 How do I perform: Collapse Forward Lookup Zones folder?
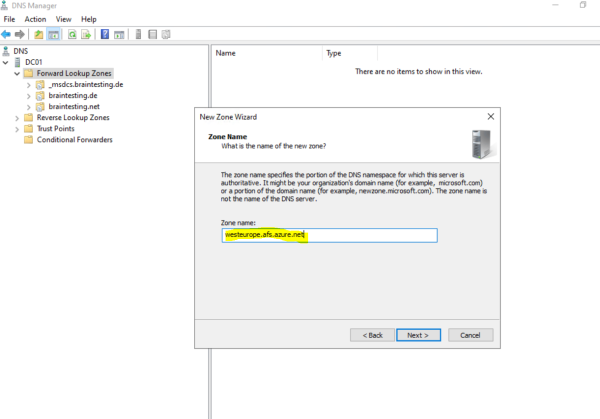(17, 73)
